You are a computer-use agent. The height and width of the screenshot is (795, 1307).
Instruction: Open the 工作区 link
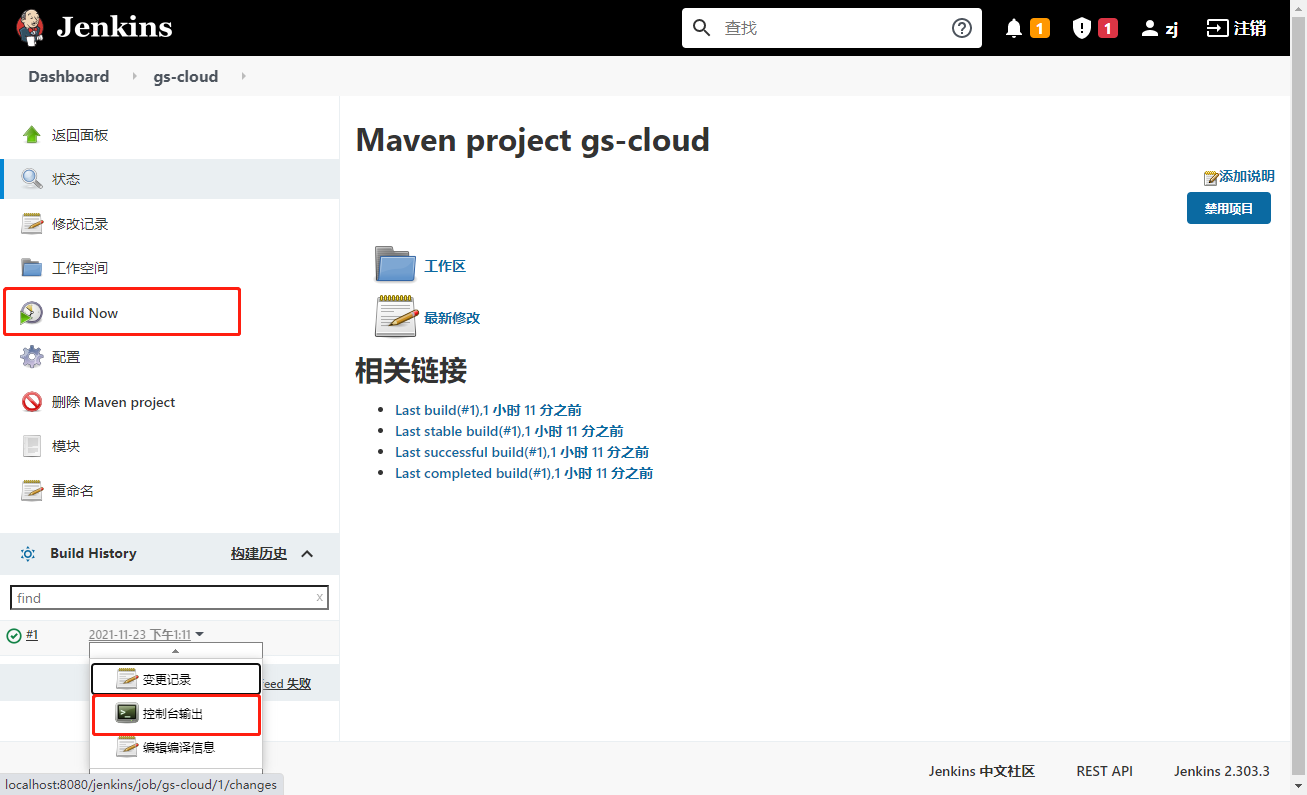[x=445, y=266]
